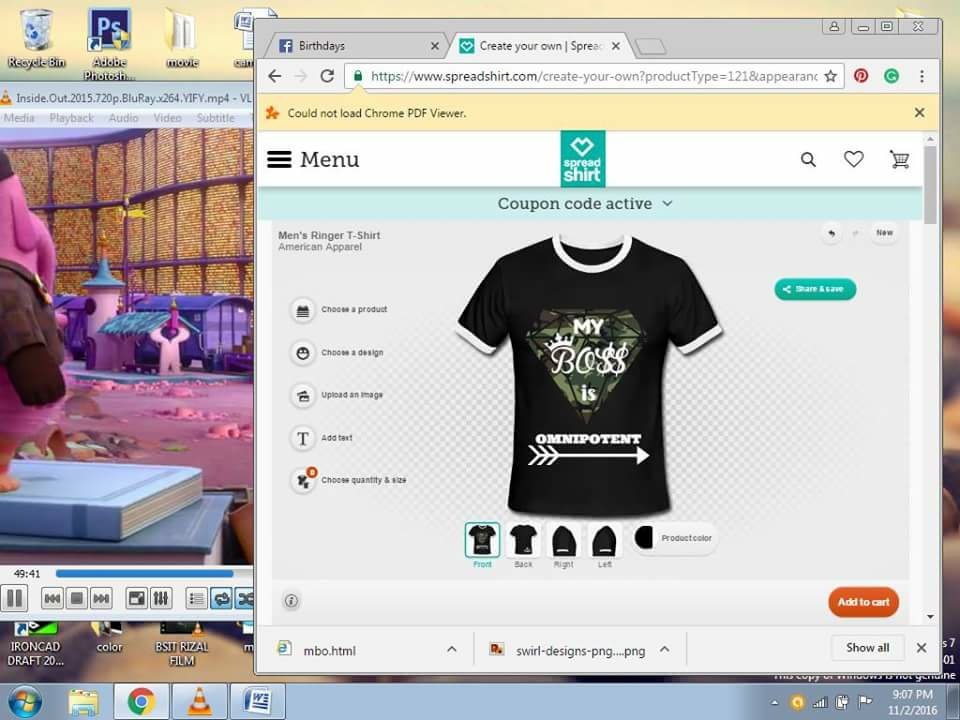
Task: Click the info icon below designer
Action: (291, 601)
